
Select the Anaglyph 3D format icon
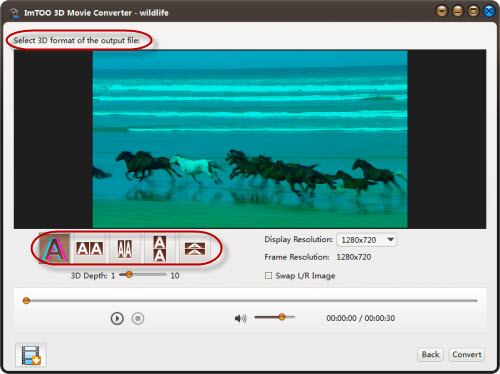(x=55, y=249)
